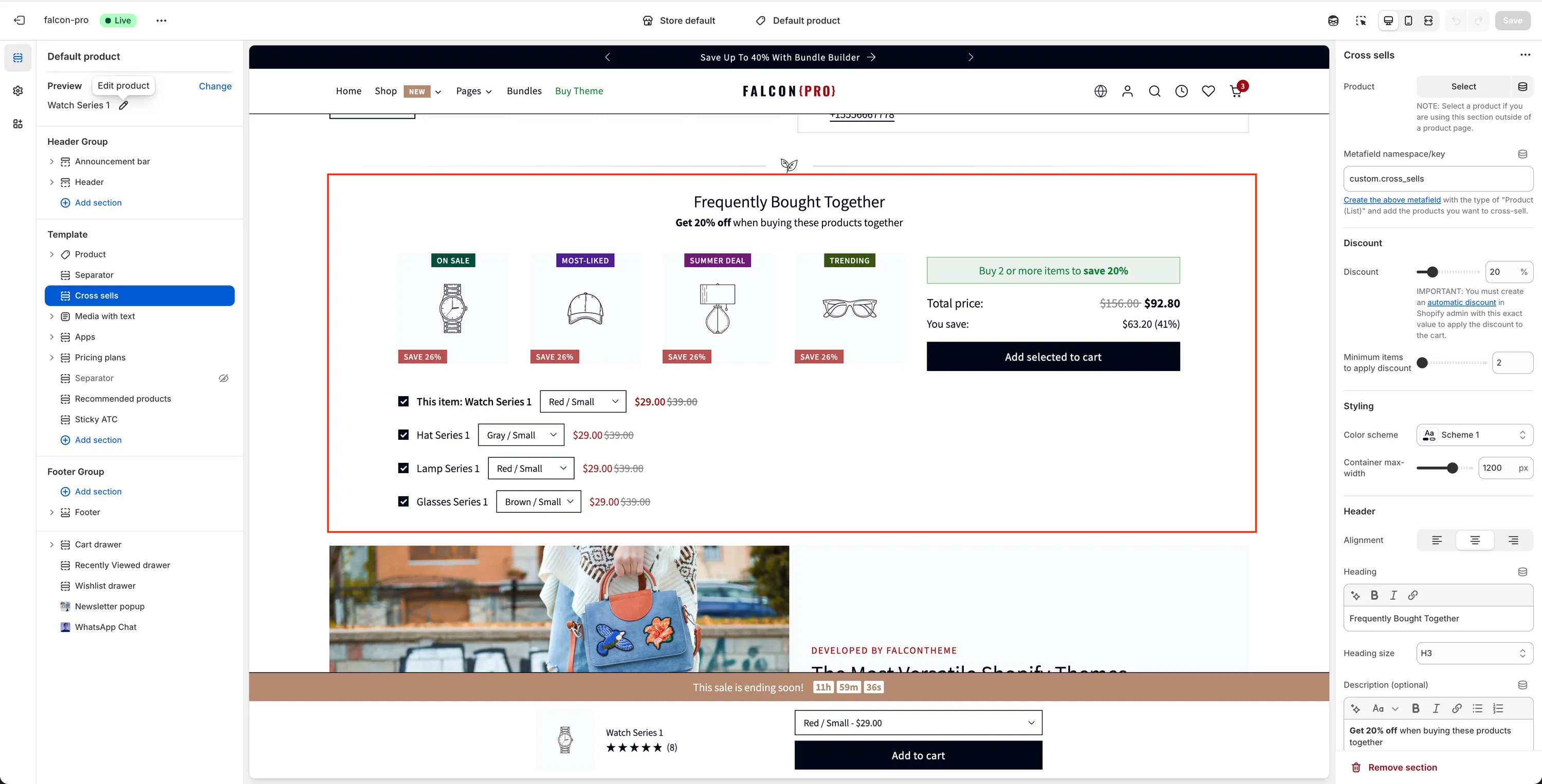Click the wishlist heart icon in header

click(1208, 91)
